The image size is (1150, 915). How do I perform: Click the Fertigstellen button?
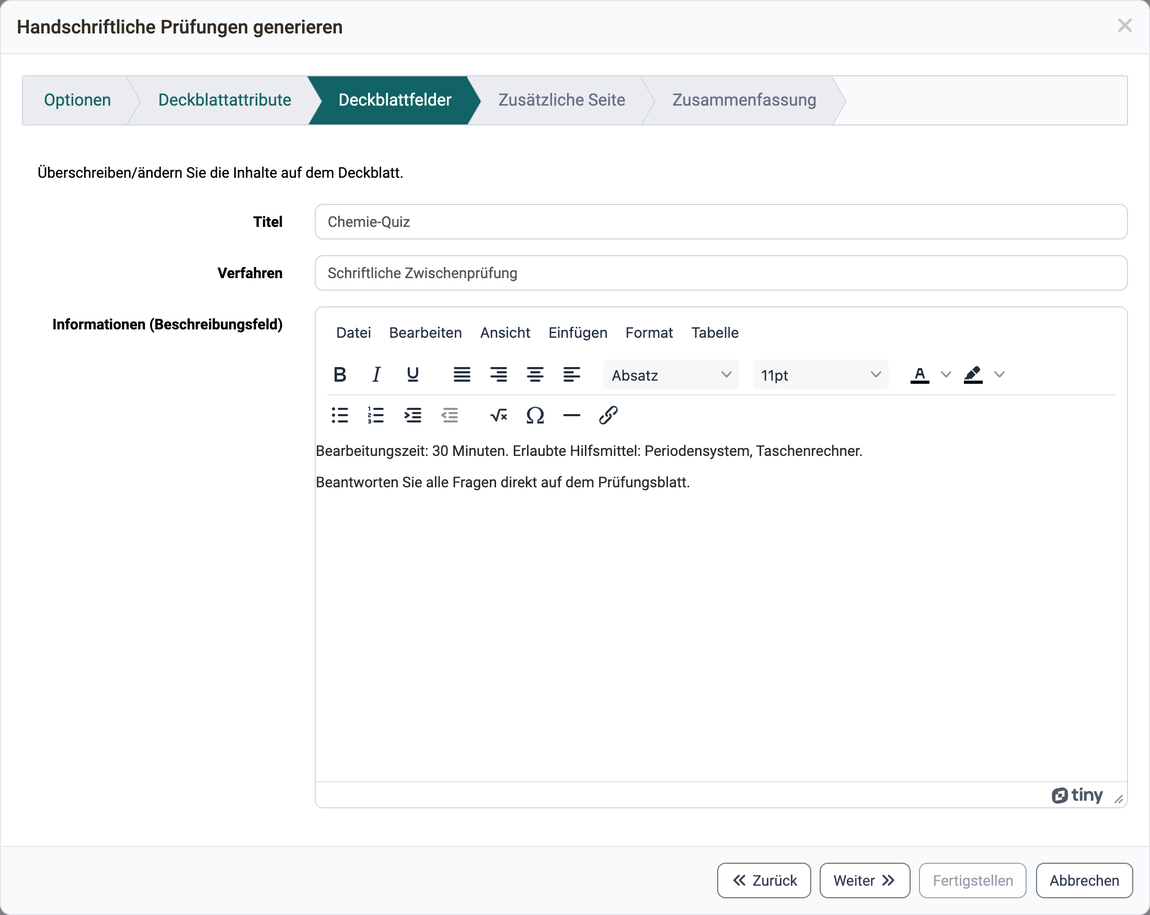[x=973, y=881]
